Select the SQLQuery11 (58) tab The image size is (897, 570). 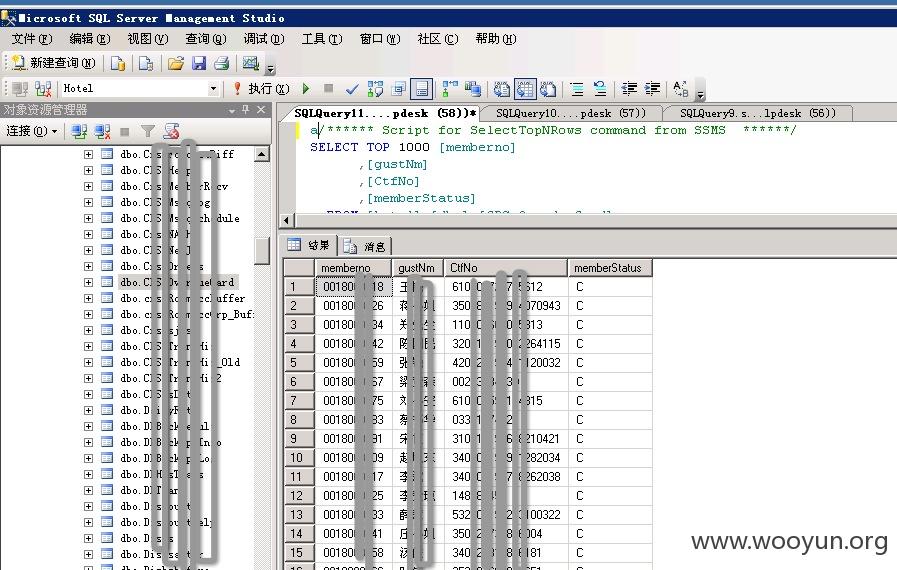(x=385, y=113)
